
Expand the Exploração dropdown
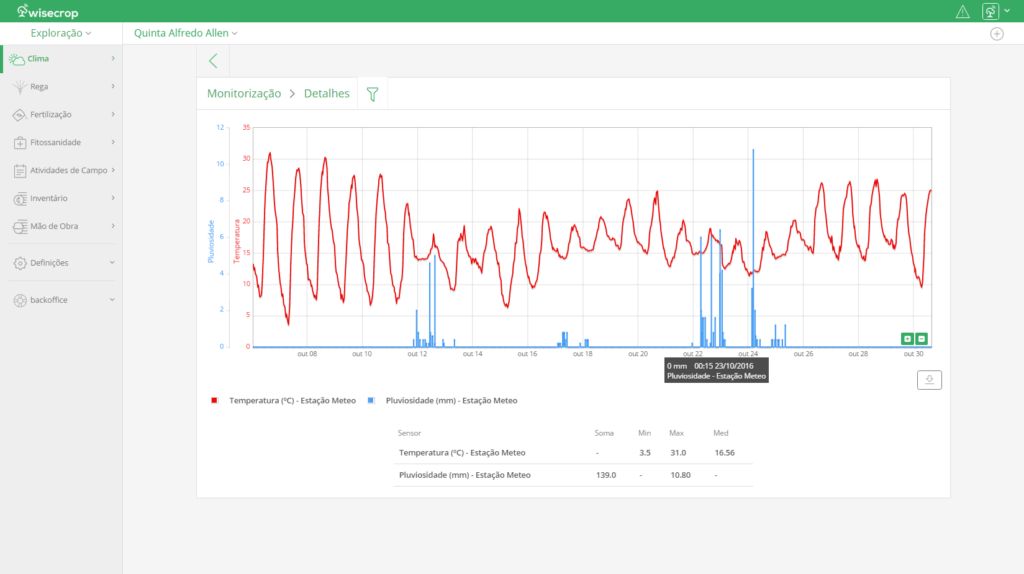click(61, 33)
